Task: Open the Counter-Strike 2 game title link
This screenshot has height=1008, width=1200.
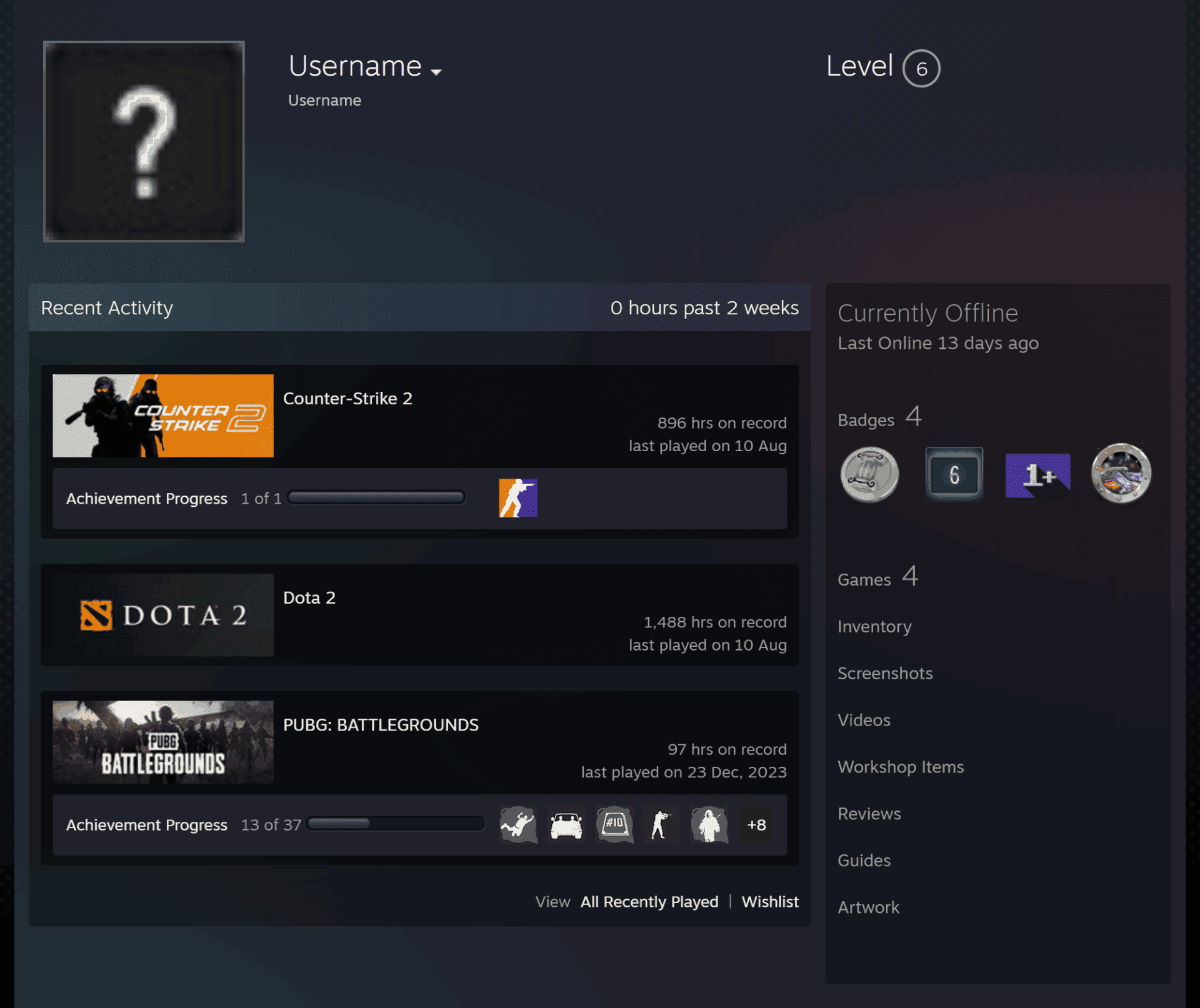Action: [x=347, y=398]
